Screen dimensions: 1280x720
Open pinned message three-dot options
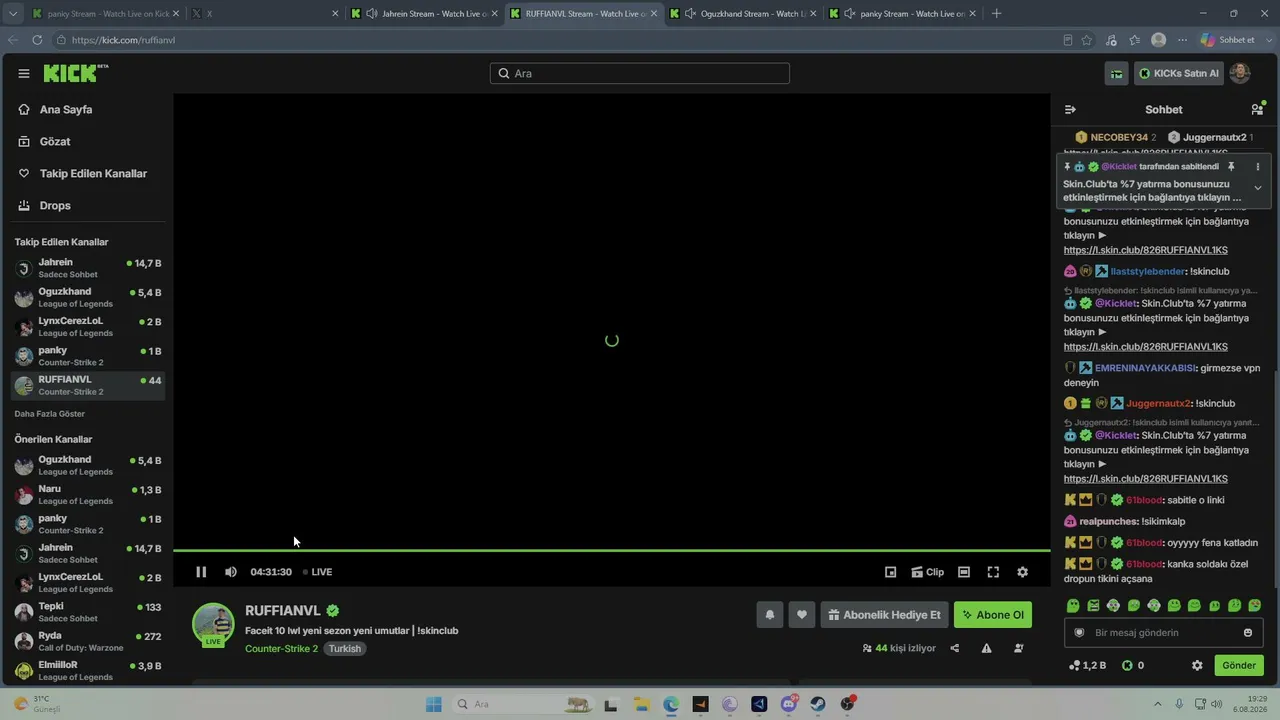pyautogui.click(x=1258, y=167)
